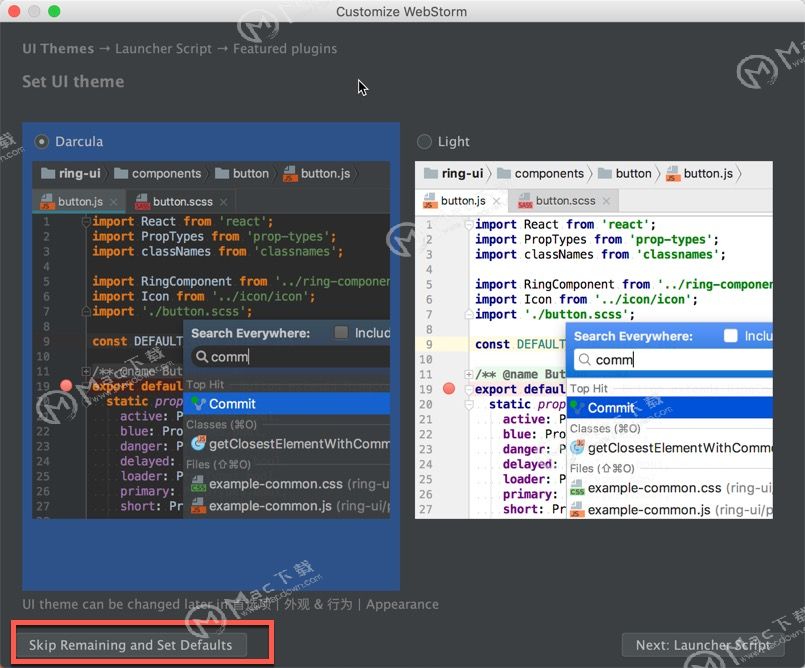Click the Commit action icon in Darcula preview
The width and height of the screenshot is (805, 668).
[x=198, y=404]
